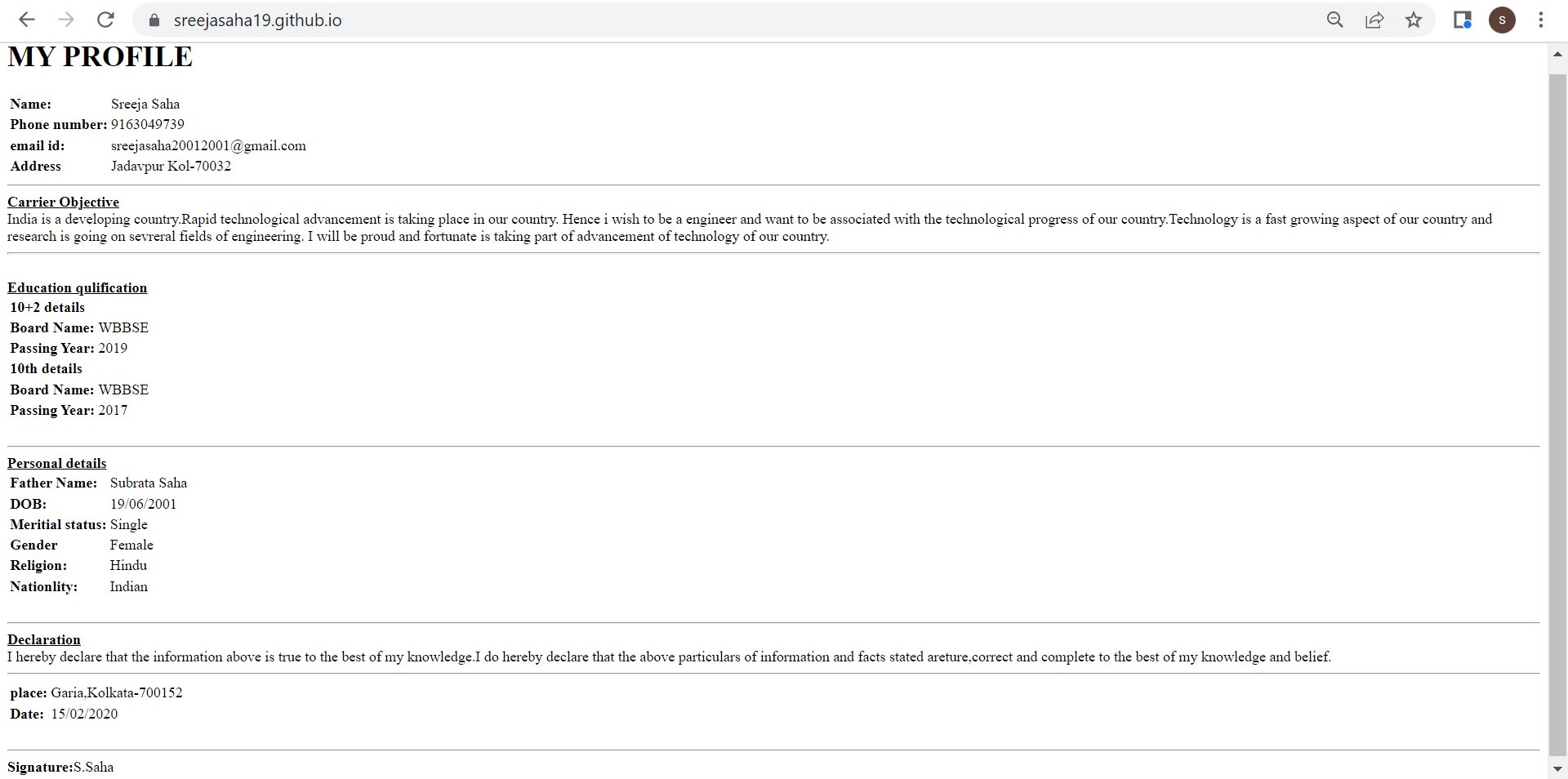Go back to the previous page
The image size is (1568, 779).
pos(27,20)
